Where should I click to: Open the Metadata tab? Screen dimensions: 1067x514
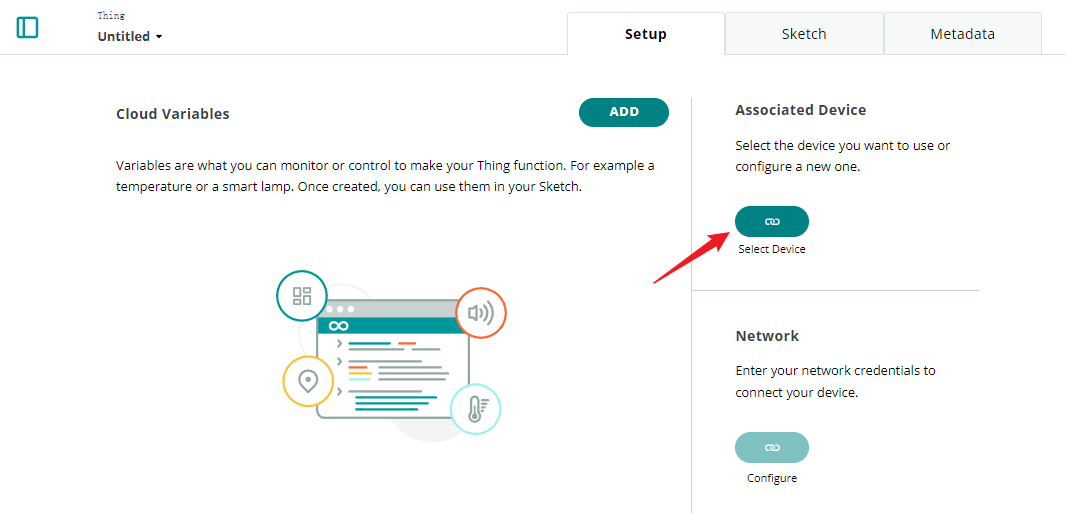pyautogui.click(x=962, y=33)
